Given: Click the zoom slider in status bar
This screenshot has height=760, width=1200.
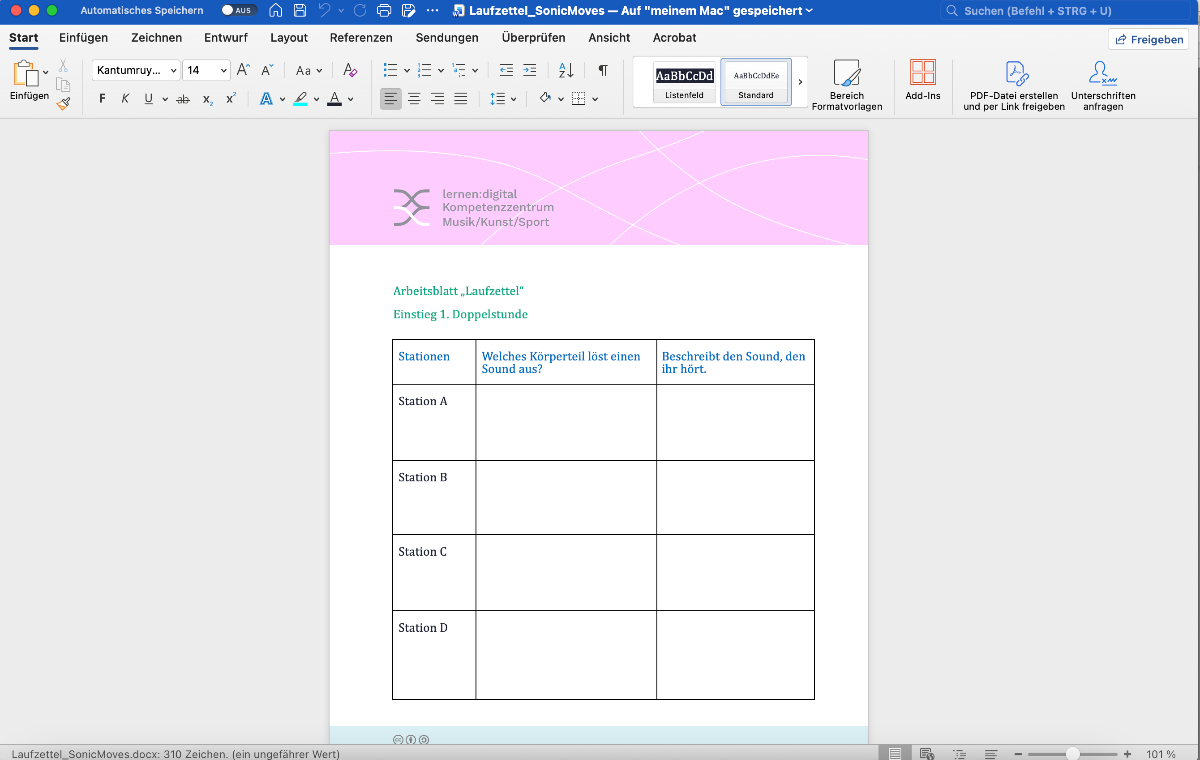Looking at the screenshot, I should coord(1072,753).
